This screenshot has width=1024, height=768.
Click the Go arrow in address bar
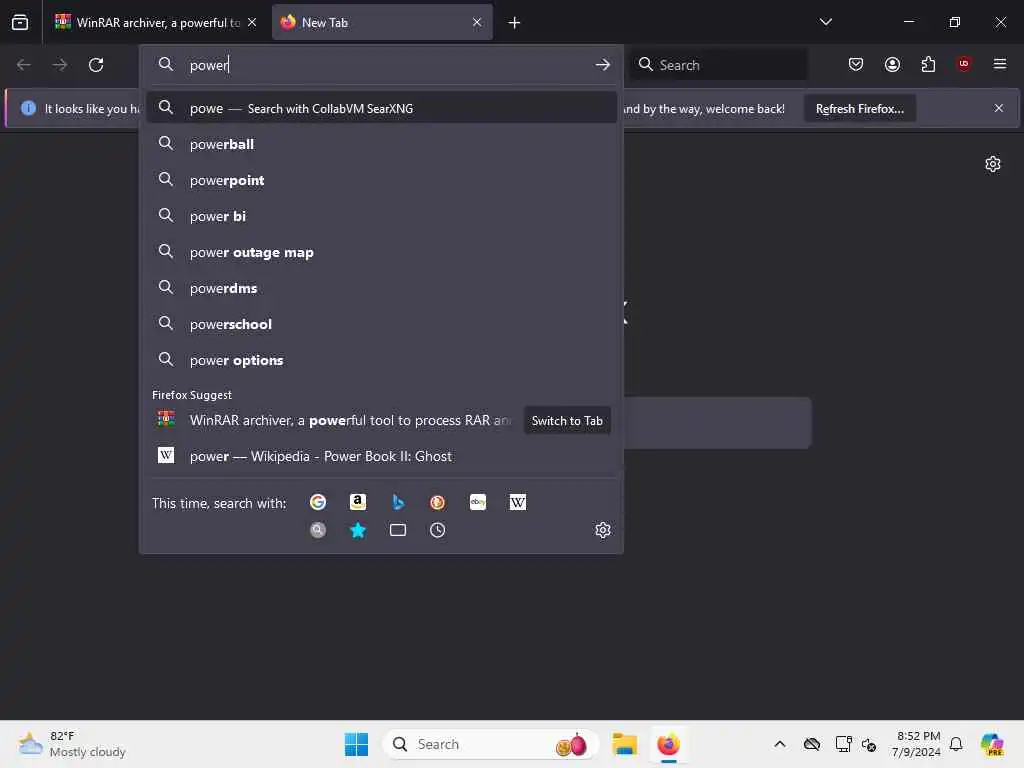(x=602, y=65)
